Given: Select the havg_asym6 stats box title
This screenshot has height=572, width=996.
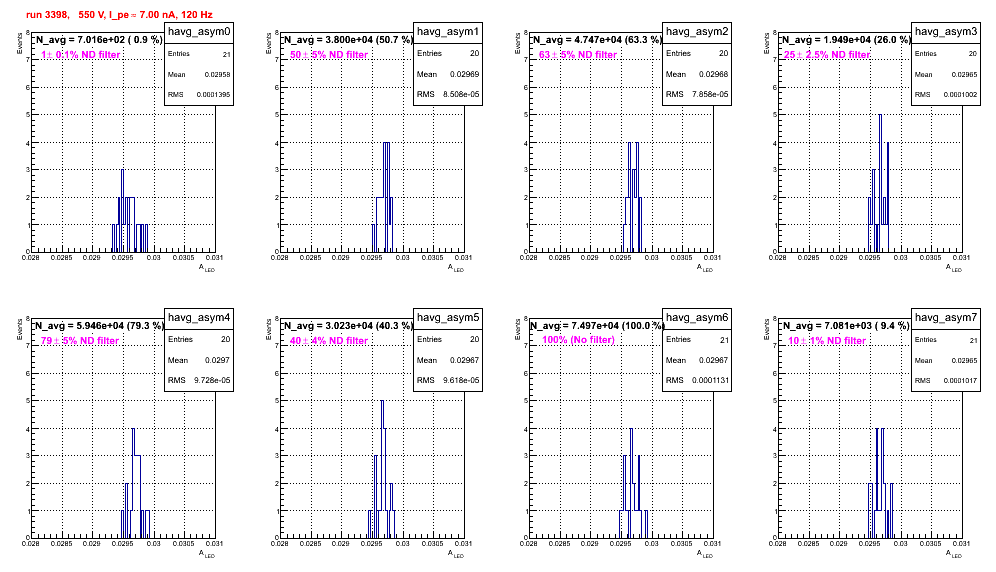Looking at the screenshot, I should [x=697, y=318].
